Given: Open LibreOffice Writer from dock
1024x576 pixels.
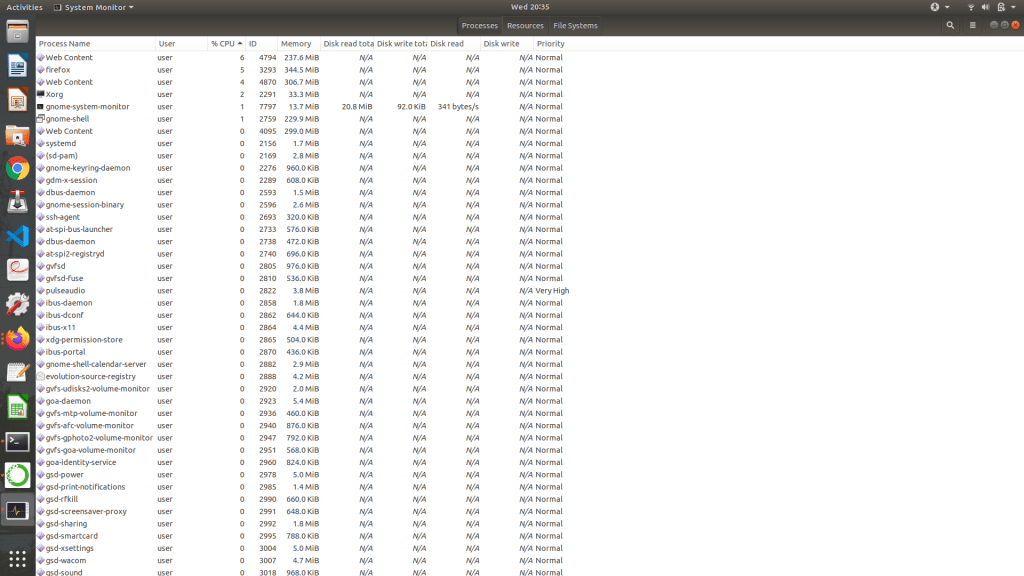Looking at the screenshot, I should pos(17,66).
